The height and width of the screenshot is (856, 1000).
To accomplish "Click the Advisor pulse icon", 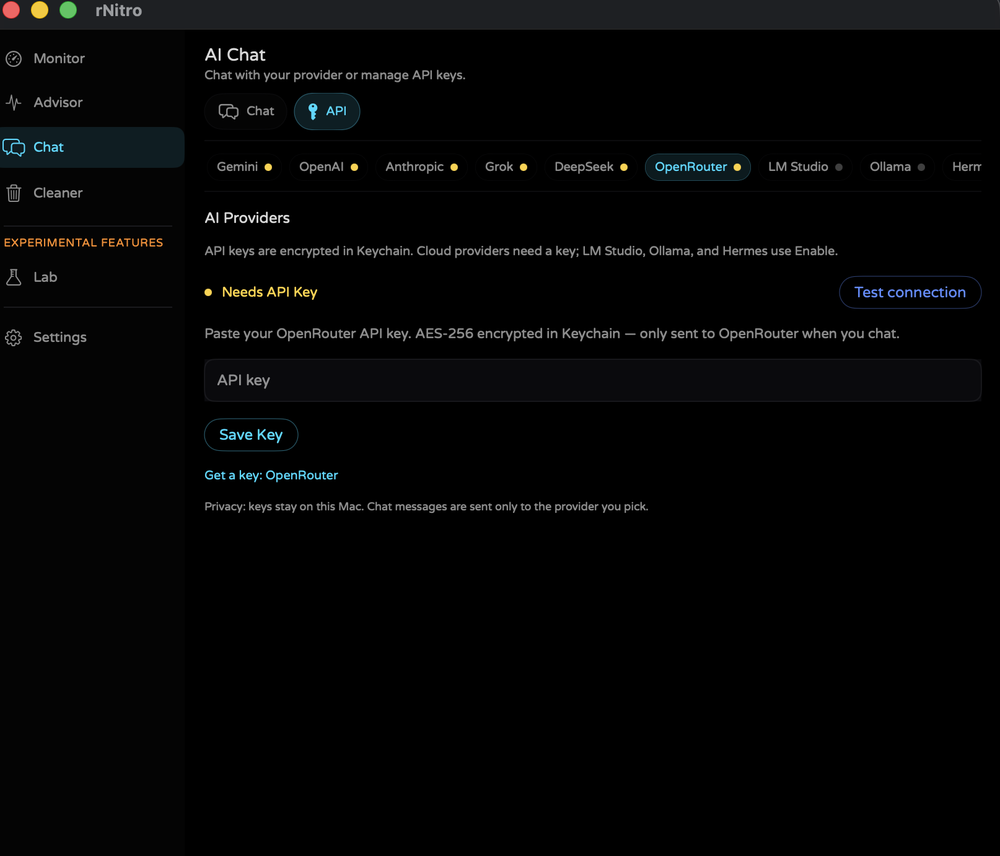I will click(x=13, y=103).
